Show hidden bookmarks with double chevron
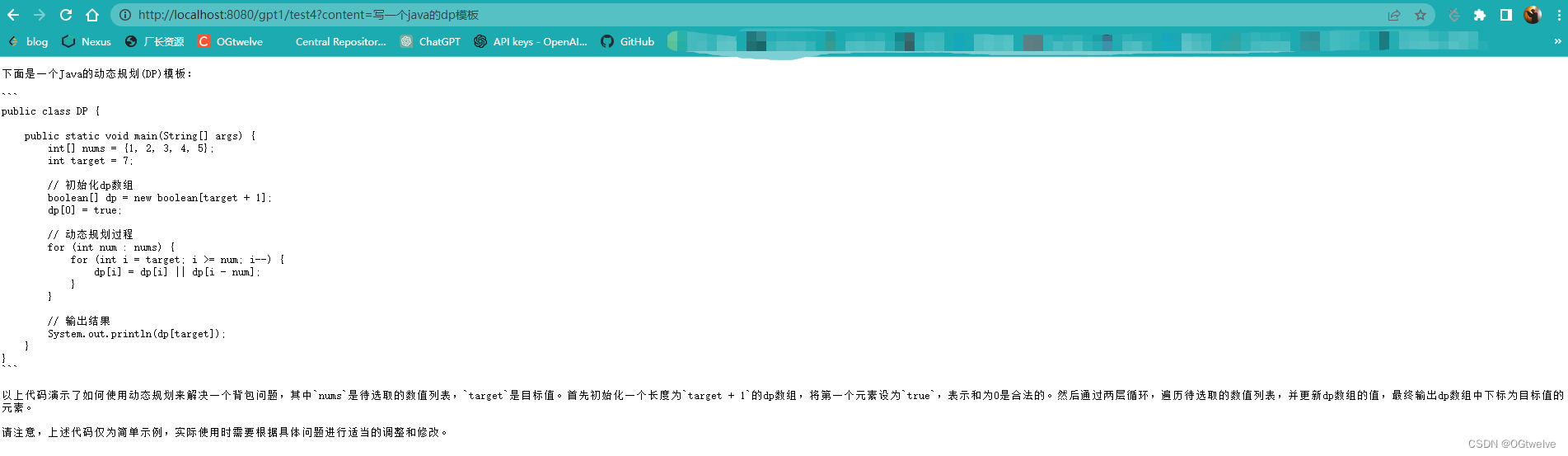Screen dimensions: 1568x456 1557,41
